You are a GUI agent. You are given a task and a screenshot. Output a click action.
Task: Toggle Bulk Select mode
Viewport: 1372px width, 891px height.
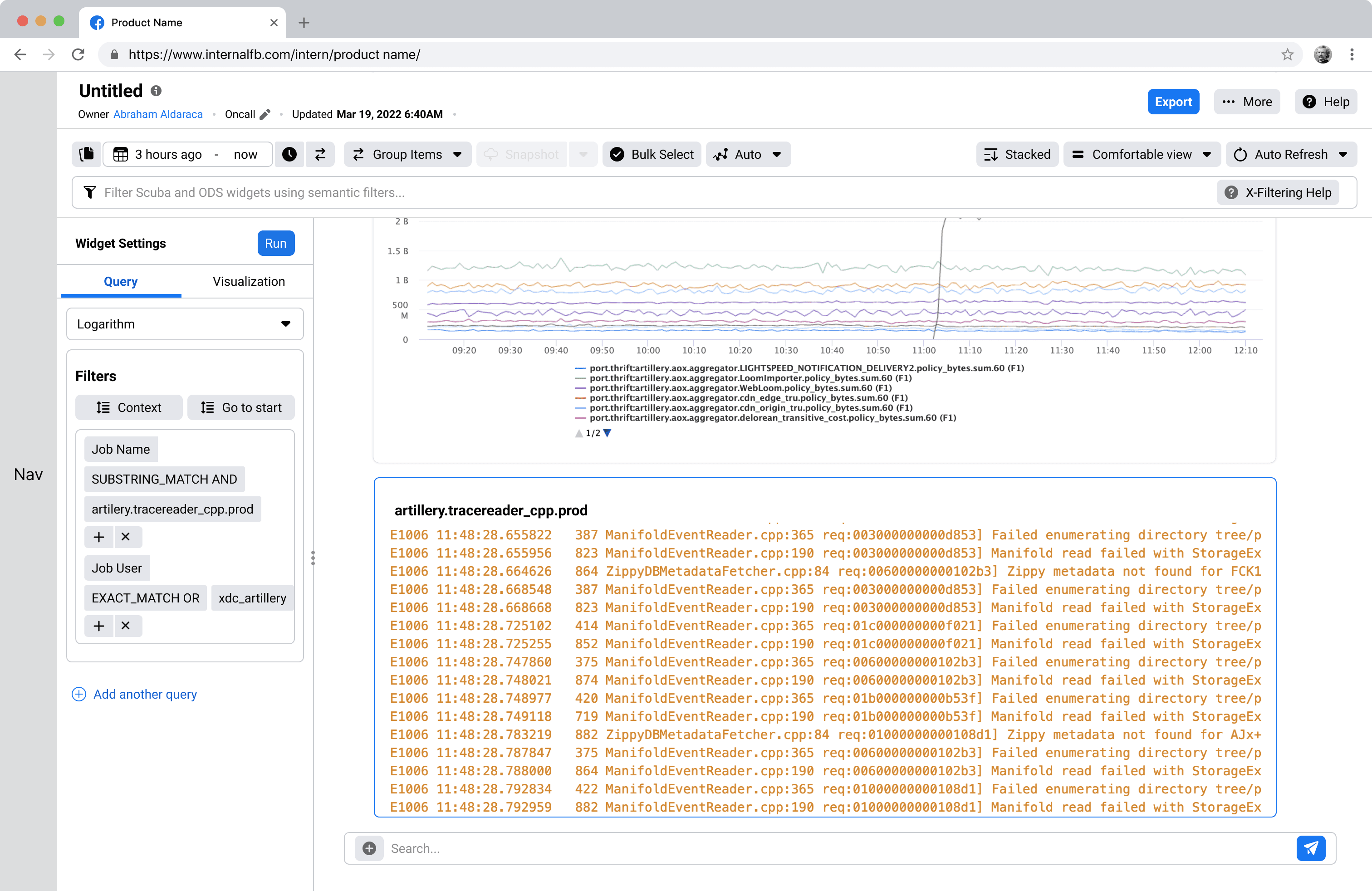pyautogui.click(x=652, y=154)
